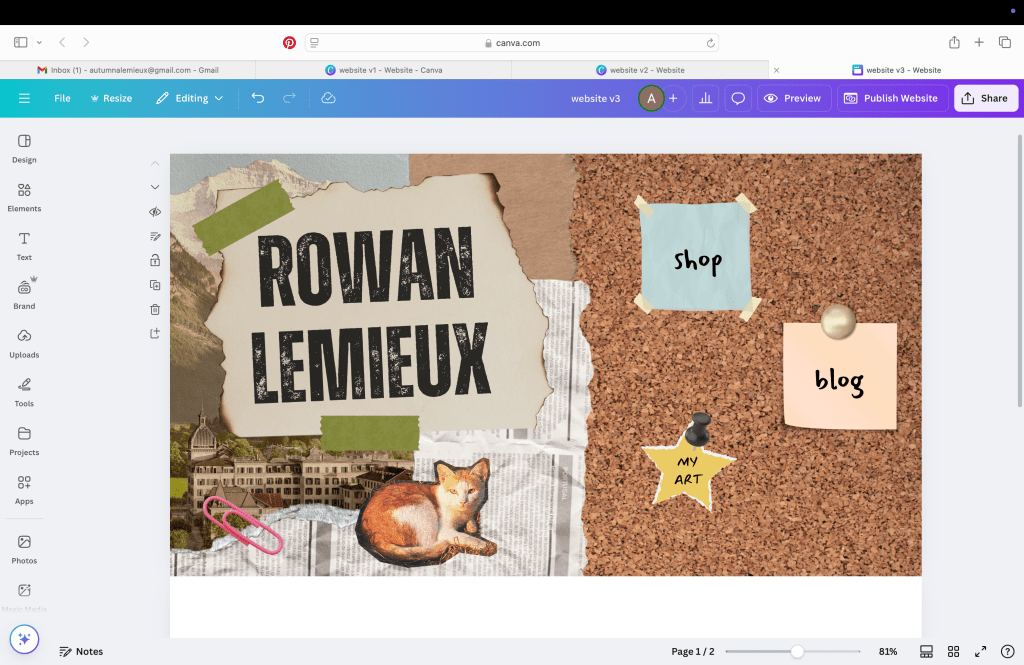1024x665 pixels.
Task: Click the Share button
Action: pos(985,98)
